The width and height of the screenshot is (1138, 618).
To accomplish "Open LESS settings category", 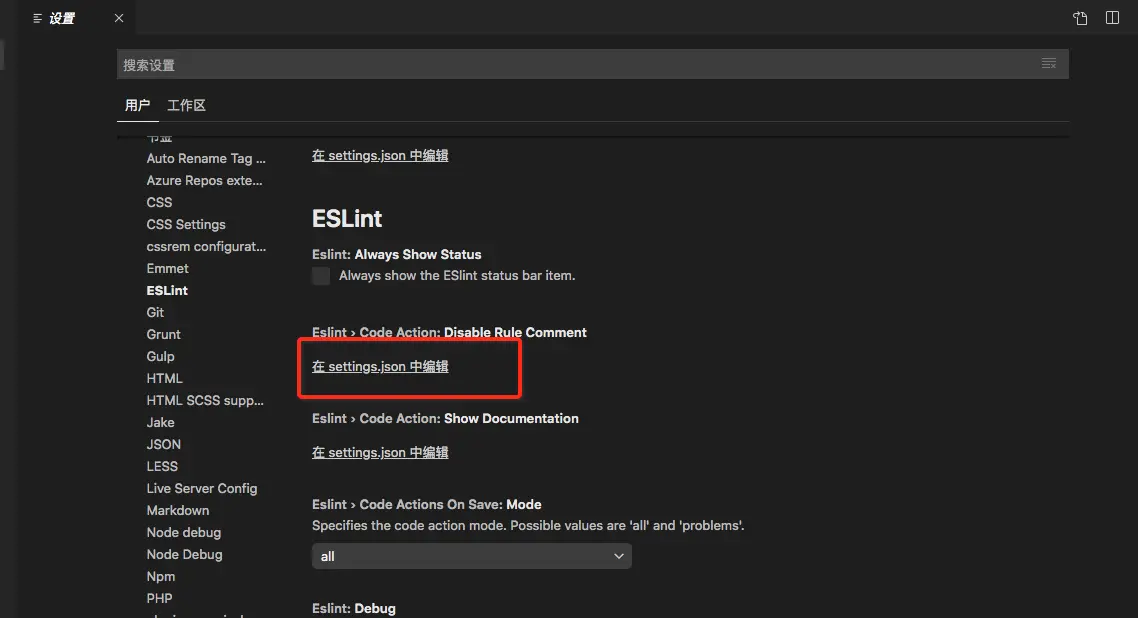I will tap(162, 466).
